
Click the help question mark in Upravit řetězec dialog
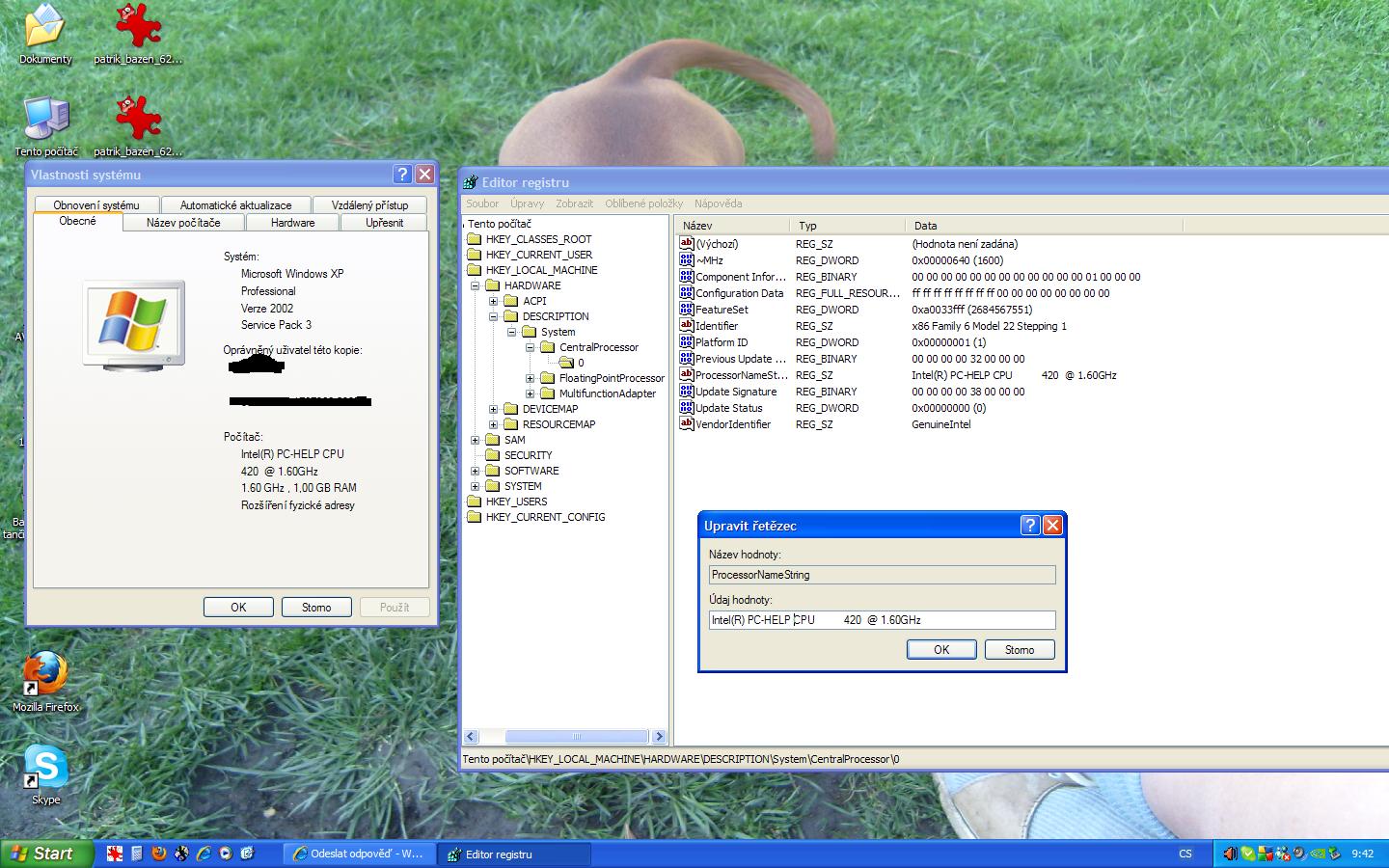1030,526
